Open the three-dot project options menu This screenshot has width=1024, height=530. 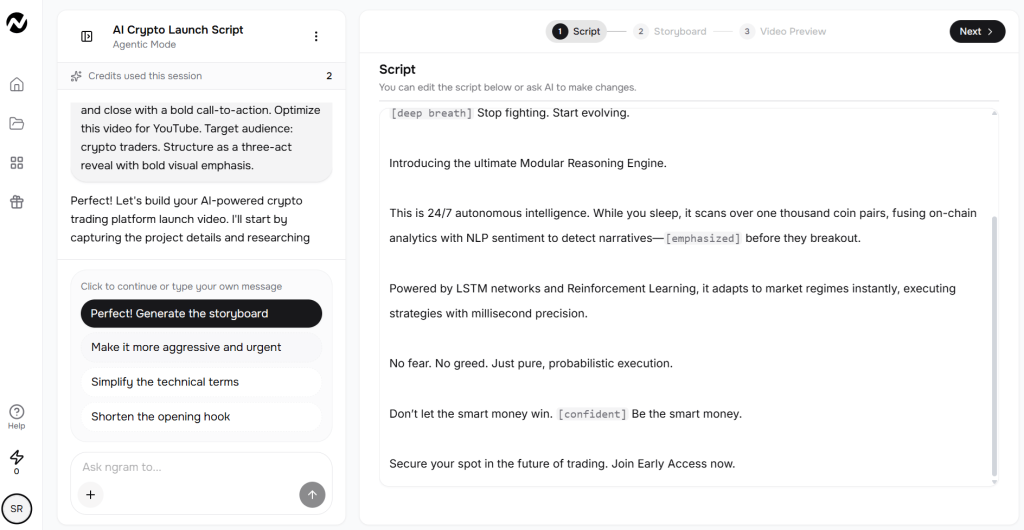316,36
